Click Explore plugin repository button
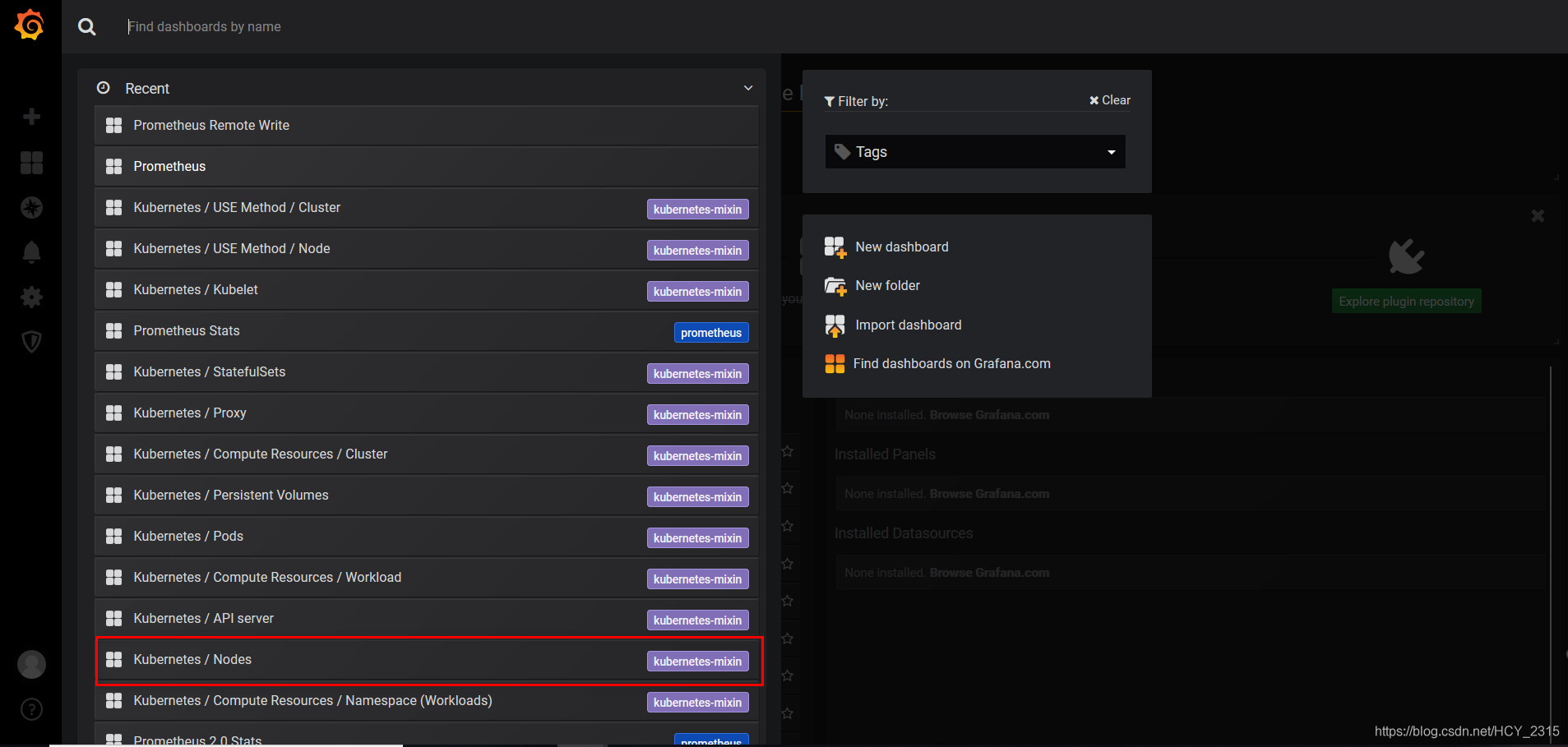 [x=1406, y=302]
